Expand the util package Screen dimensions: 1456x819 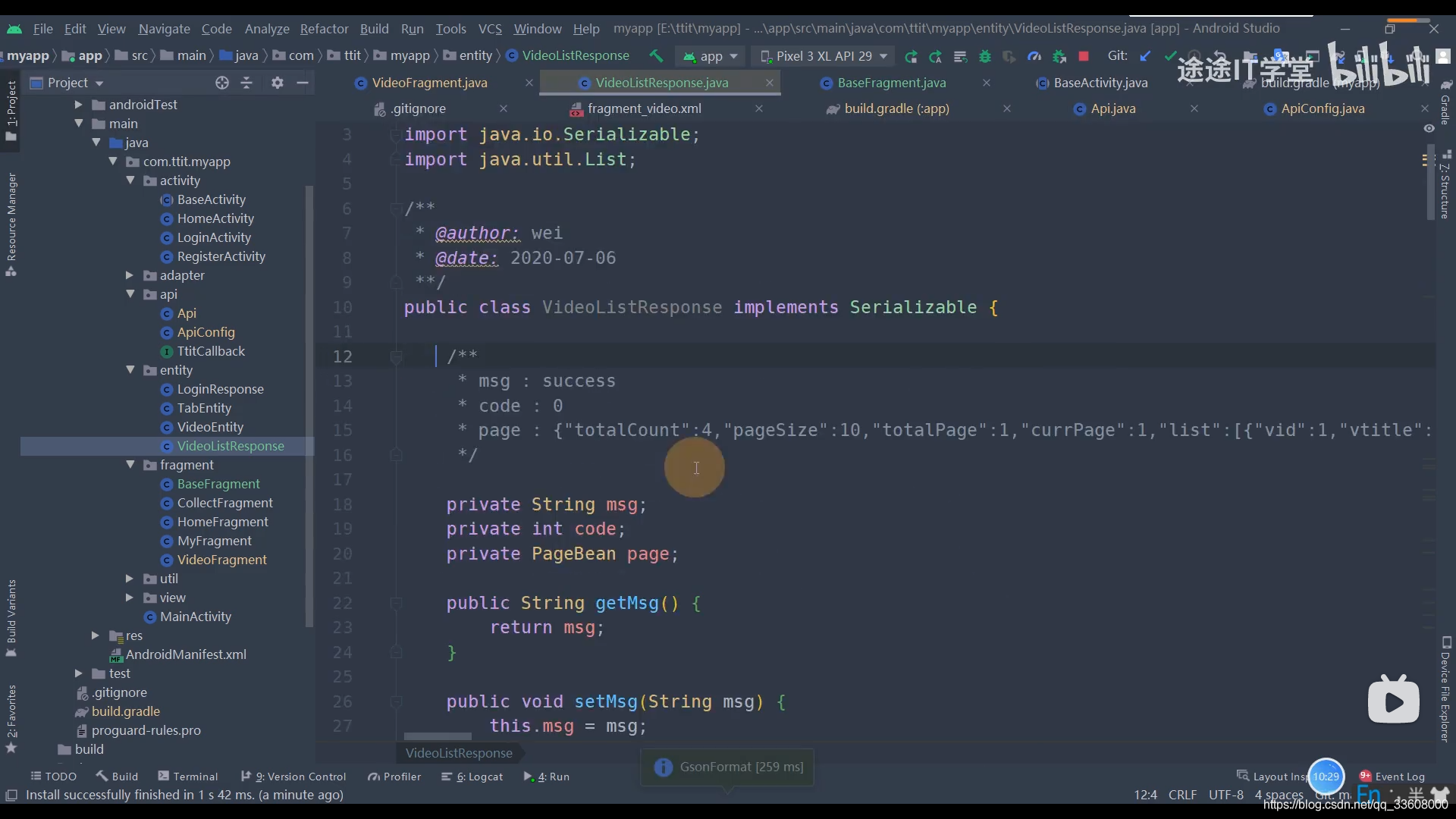pos(130,579)
